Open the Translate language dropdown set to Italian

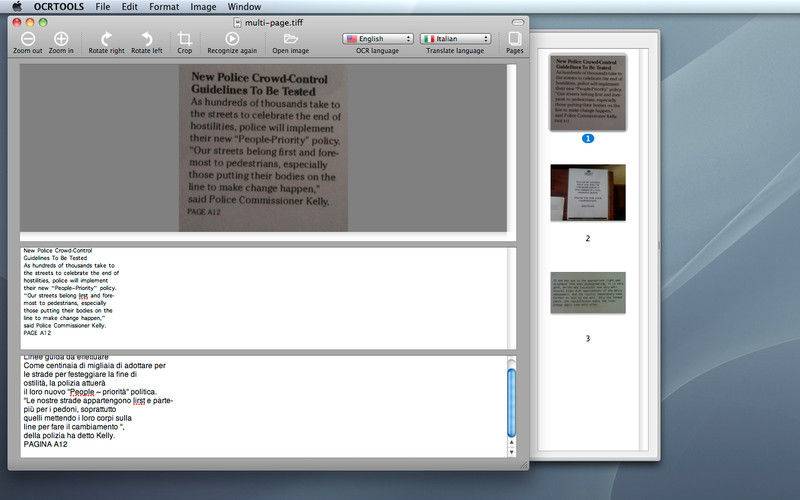tap(455, 39)
